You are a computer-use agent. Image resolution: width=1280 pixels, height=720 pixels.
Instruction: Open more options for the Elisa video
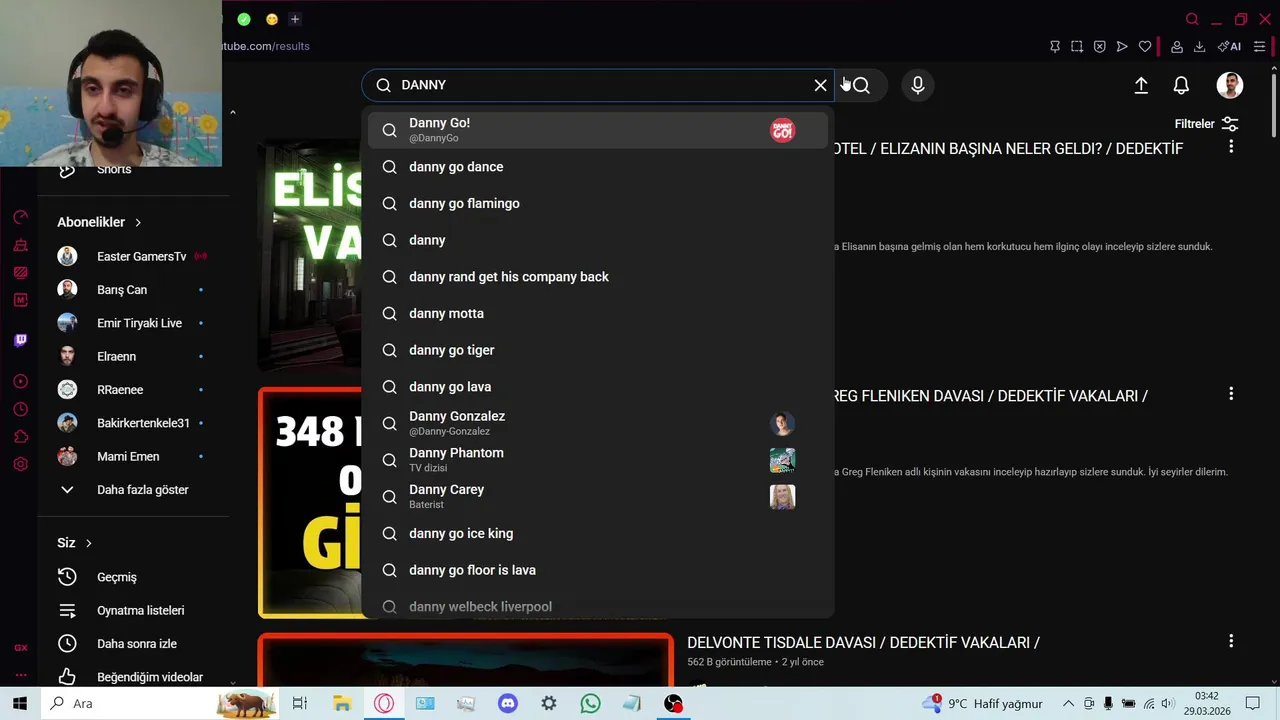[1231, 147]
